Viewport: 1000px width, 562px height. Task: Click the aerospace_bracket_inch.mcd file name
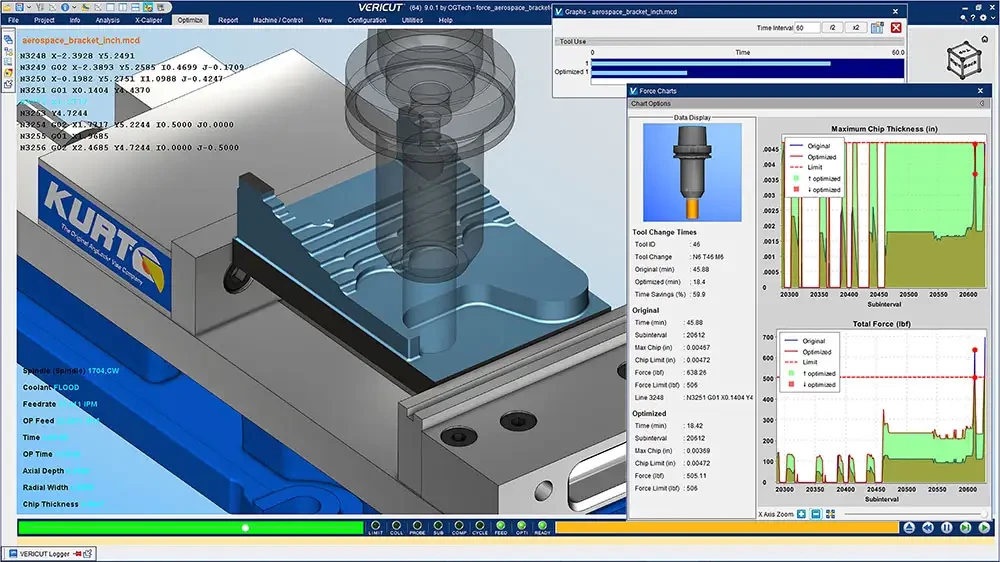(81, 40)
